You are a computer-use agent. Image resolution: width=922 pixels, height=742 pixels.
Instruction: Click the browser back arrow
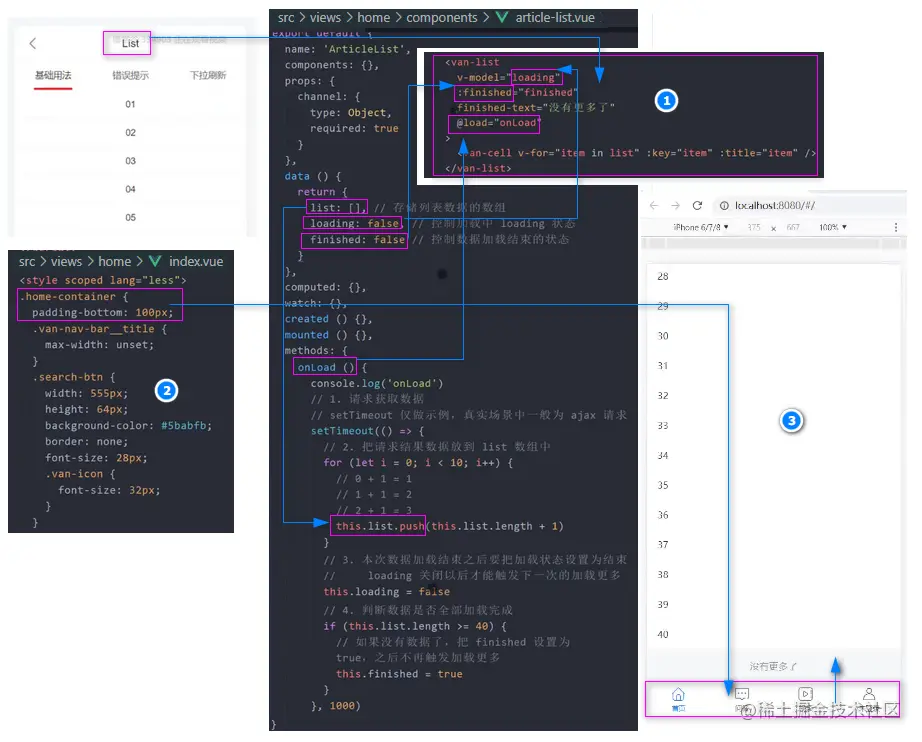click(654, 205)
